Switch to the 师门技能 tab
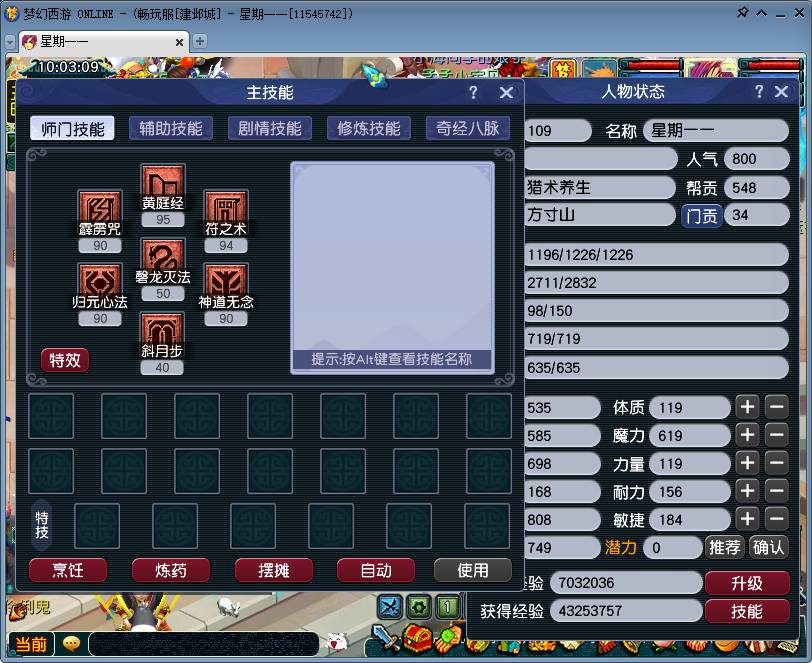 pos(72,129)
